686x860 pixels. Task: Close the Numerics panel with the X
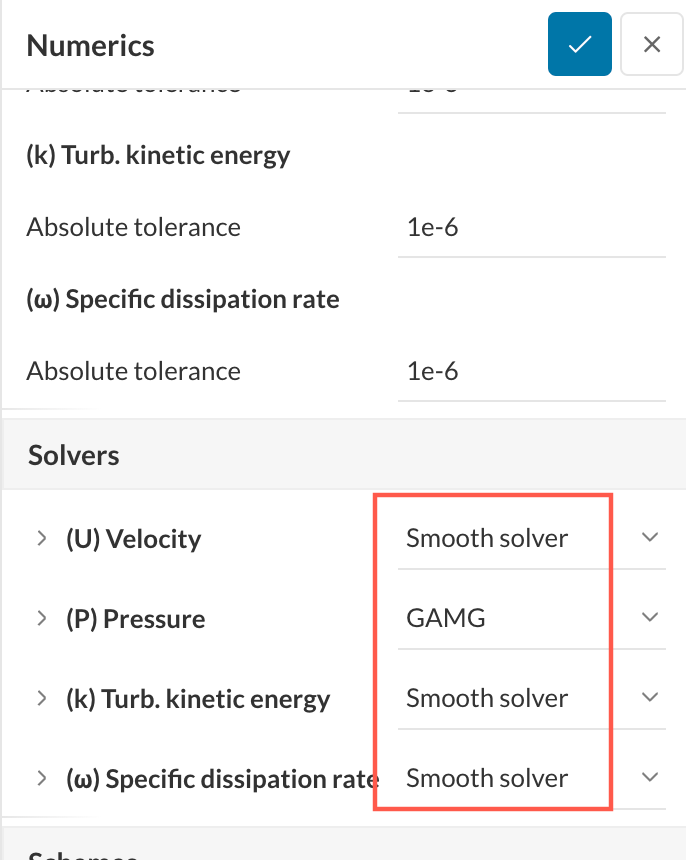651,44
